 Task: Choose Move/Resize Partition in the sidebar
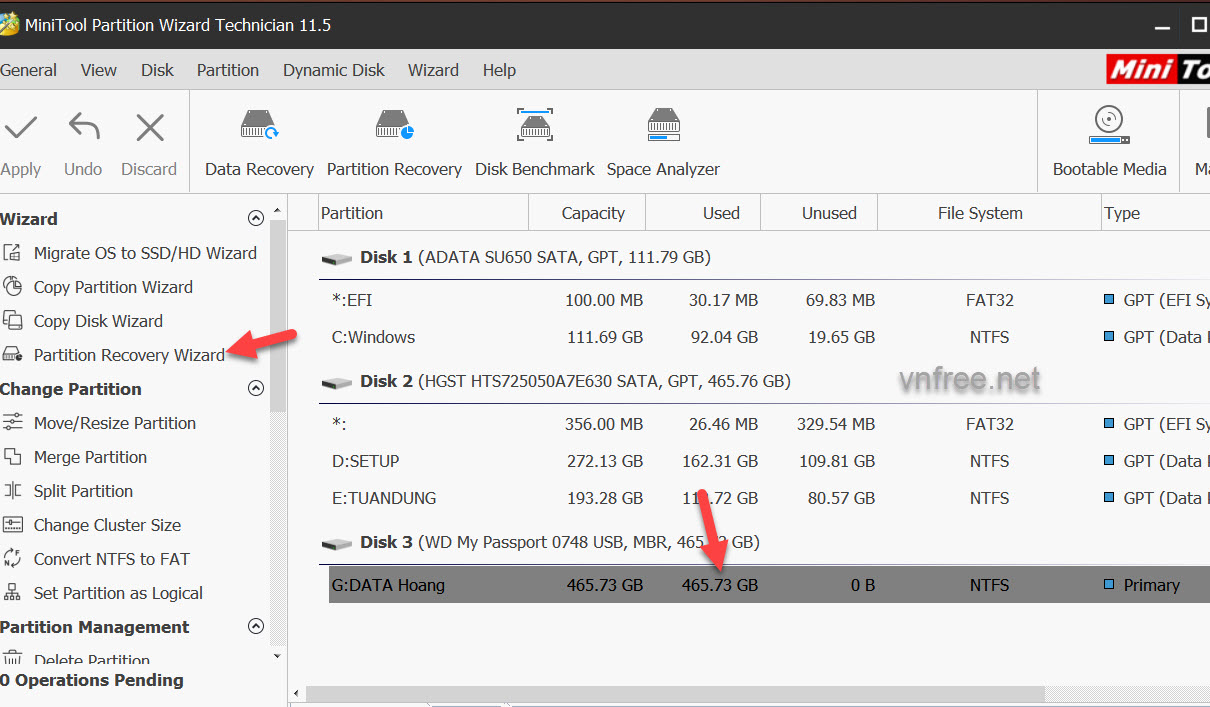(x=115, y=423)
